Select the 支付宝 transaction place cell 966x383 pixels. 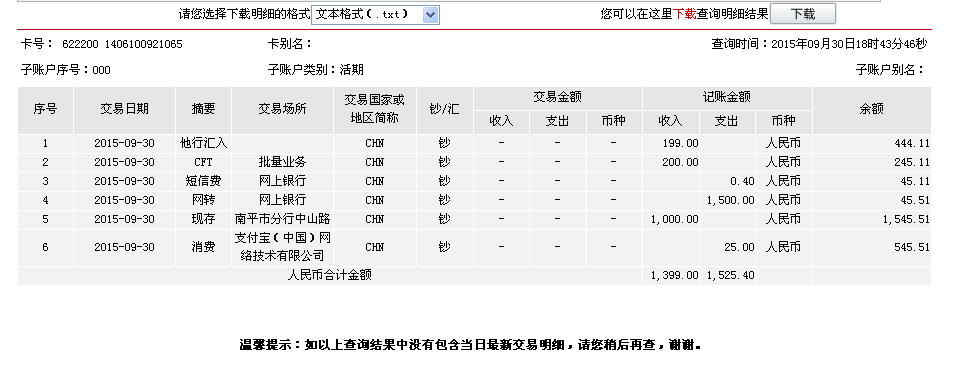(x=282, y=248)
